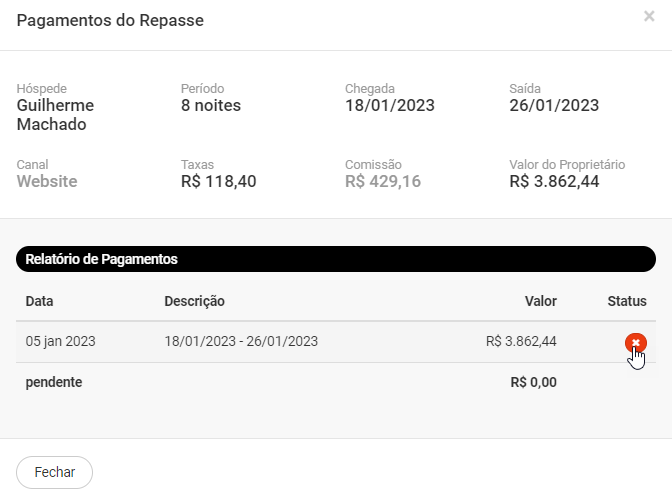Click the Descrição column header
Viewport: 672px width, 502px height.
click(x=195, y=301)
